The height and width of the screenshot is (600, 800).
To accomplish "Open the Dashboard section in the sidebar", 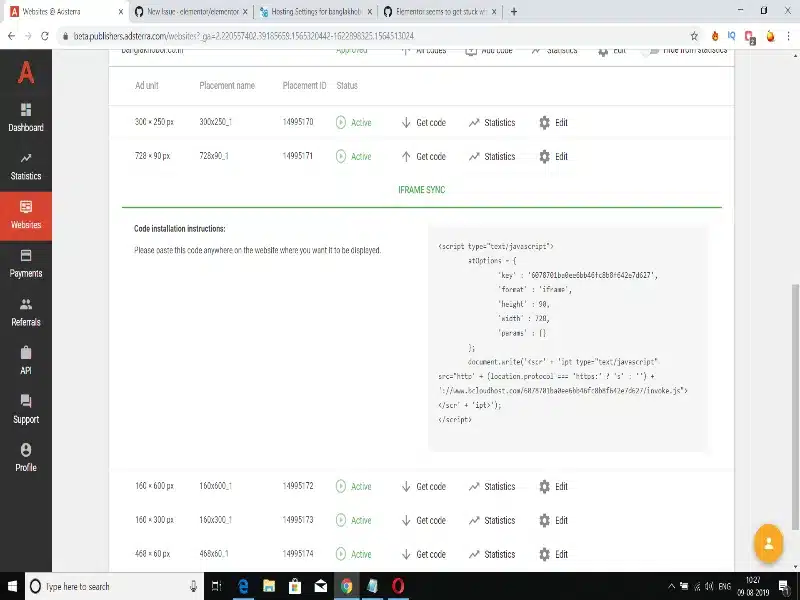I will tap(26, 117).
